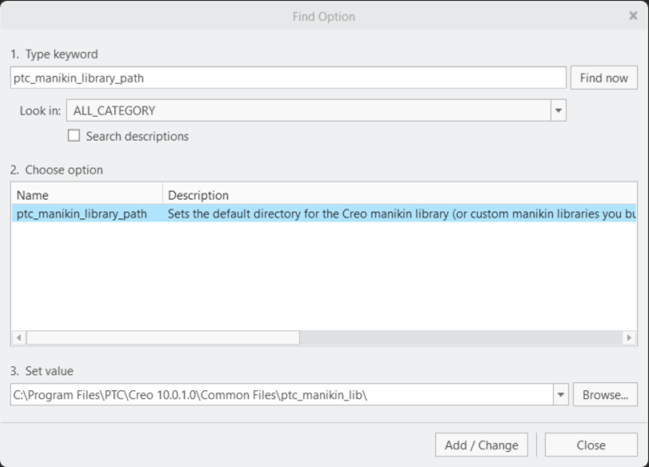Click the Description column header
The height and width of the screenshot is (467, 649).
(x=399, y=195)
